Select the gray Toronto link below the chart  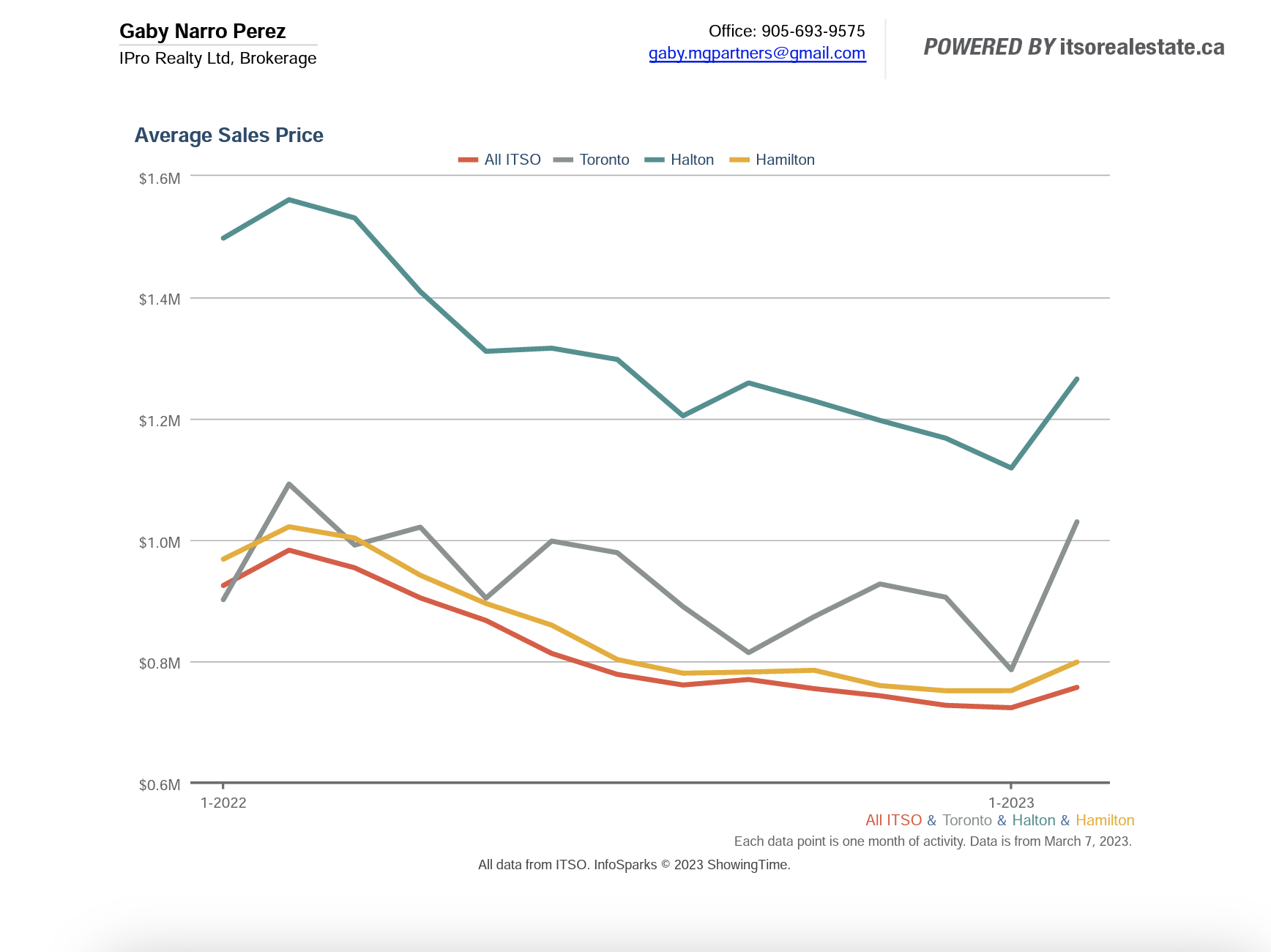(x=966, y=820)
